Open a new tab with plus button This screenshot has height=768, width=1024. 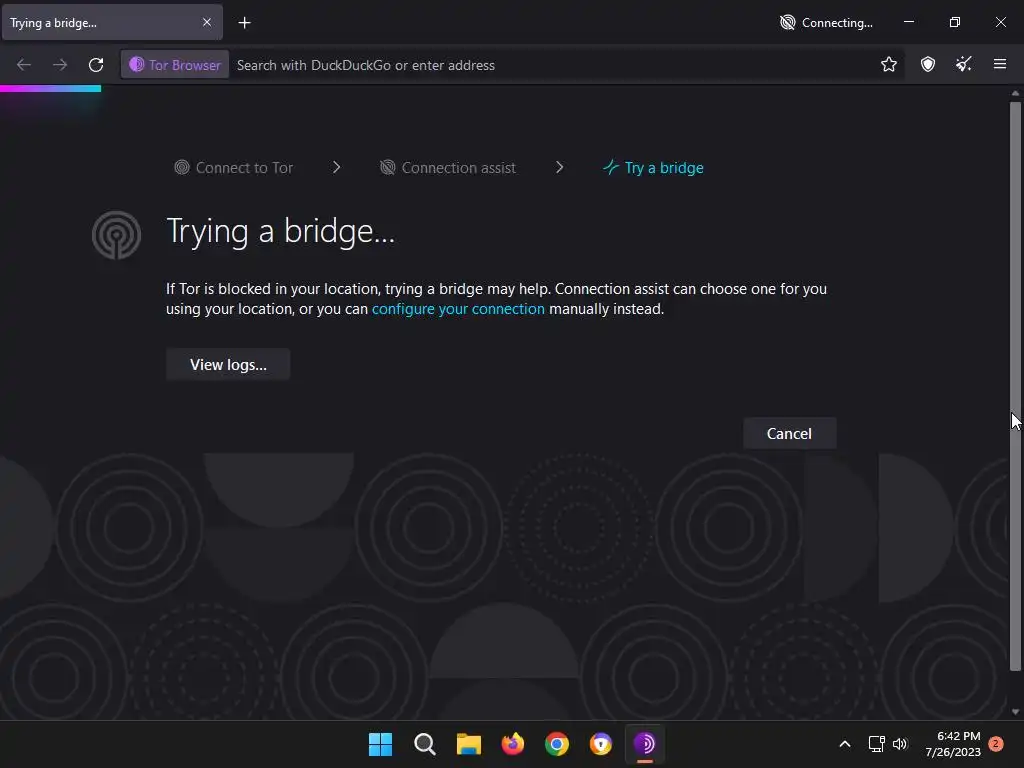[x=244, y=23]
